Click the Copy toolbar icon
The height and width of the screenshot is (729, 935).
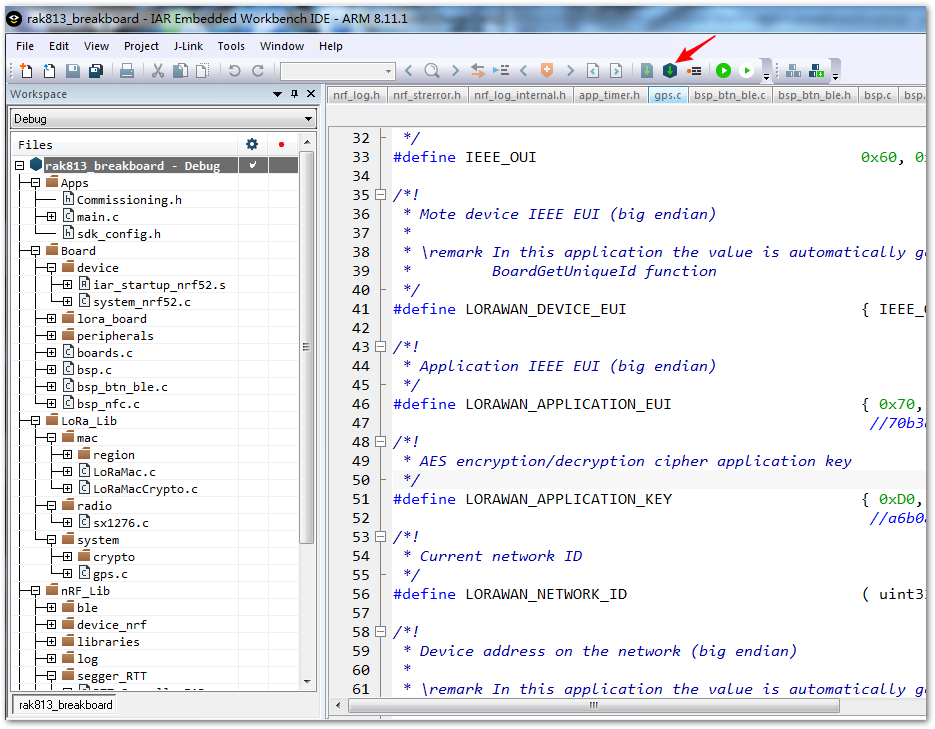pos(180,71)
